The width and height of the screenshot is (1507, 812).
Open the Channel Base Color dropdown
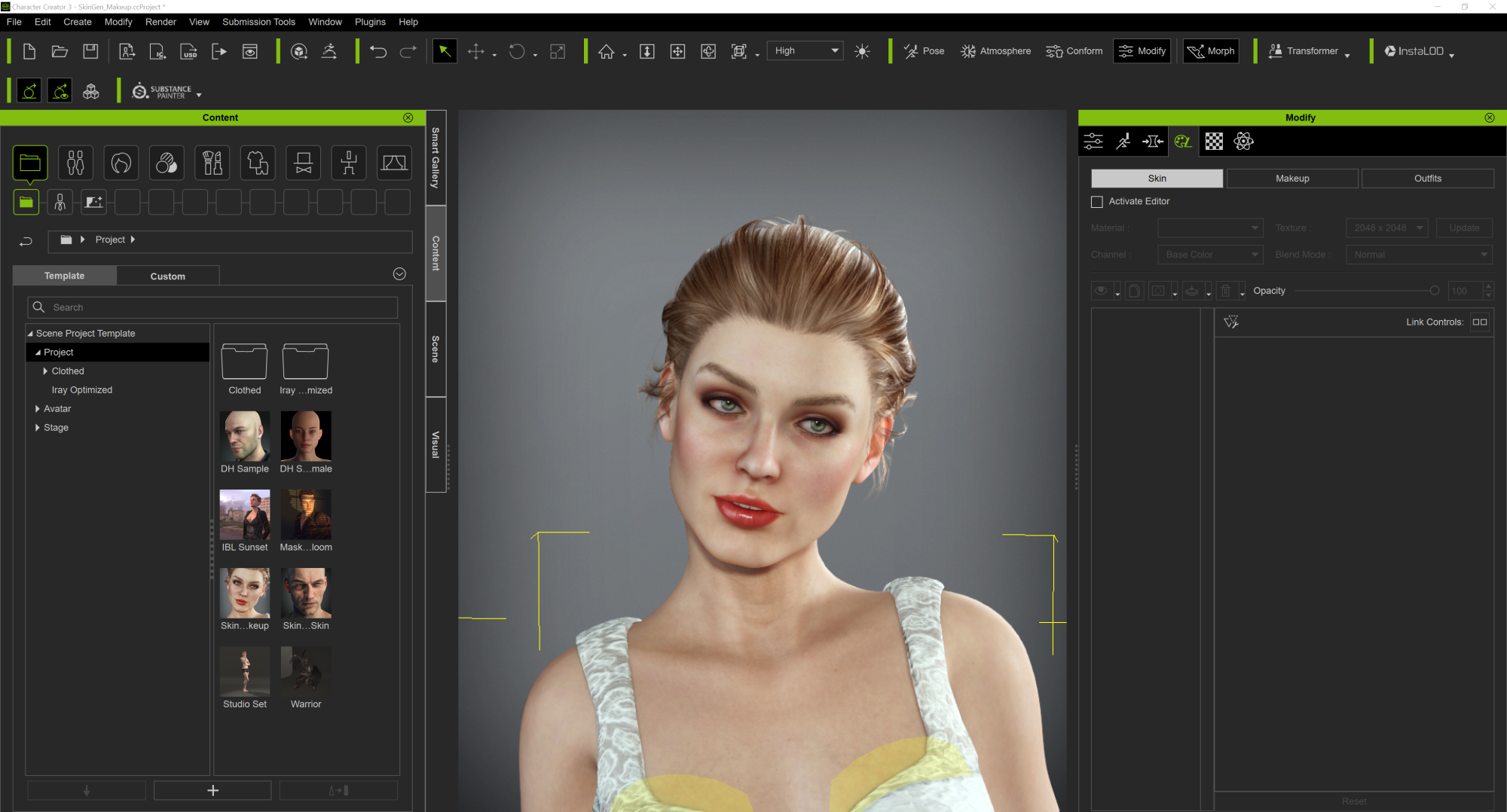coord(1210,255)
